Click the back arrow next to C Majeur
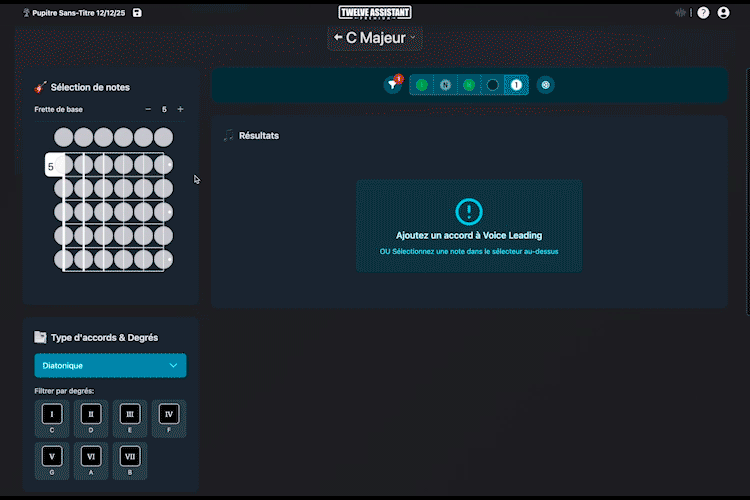Image resolution: width=750 pixels, height=500 pixels. coord(338,38)
